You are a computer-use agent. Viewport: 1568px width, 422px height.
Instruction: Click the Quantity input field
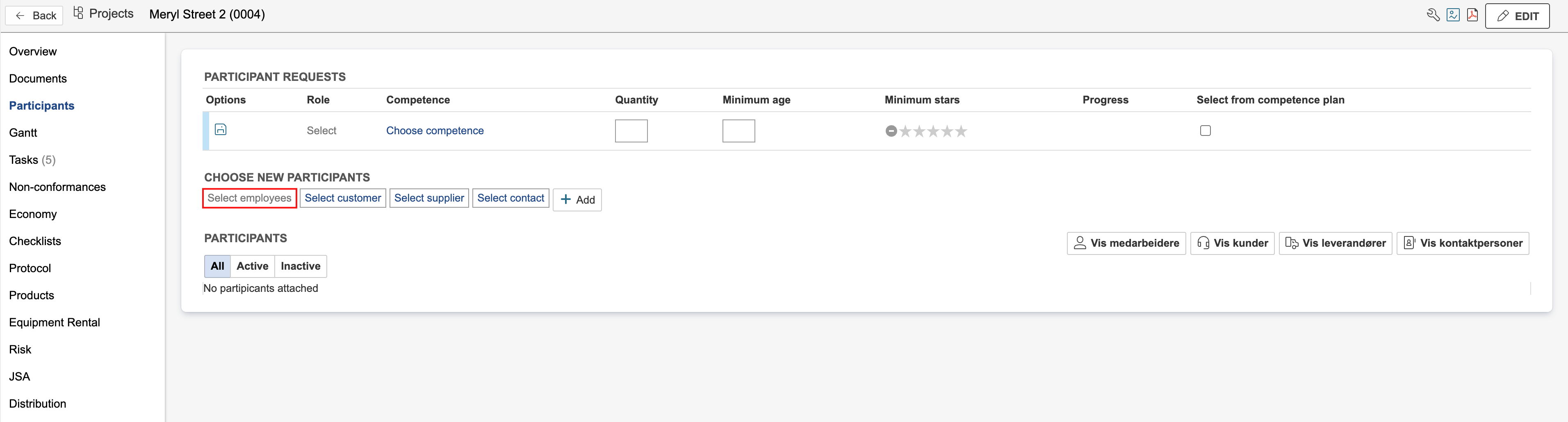(631, 131)
